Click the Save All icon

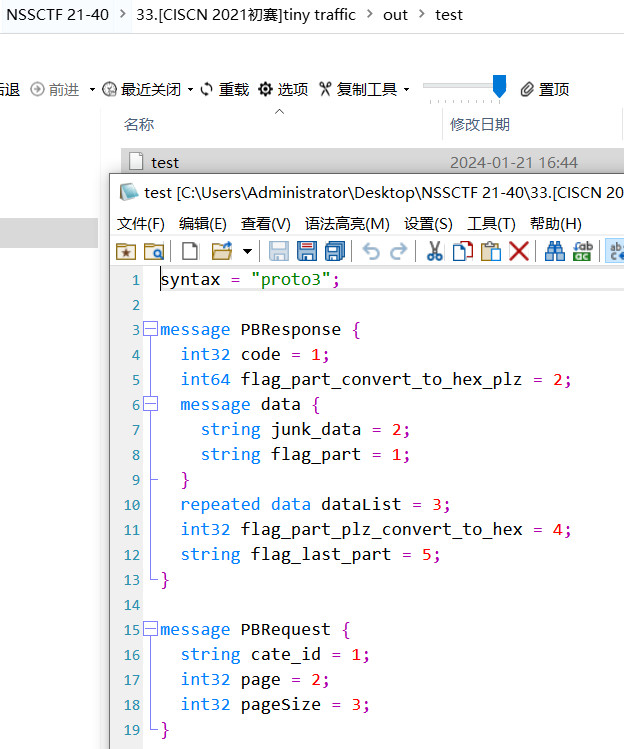coord(335,251)
